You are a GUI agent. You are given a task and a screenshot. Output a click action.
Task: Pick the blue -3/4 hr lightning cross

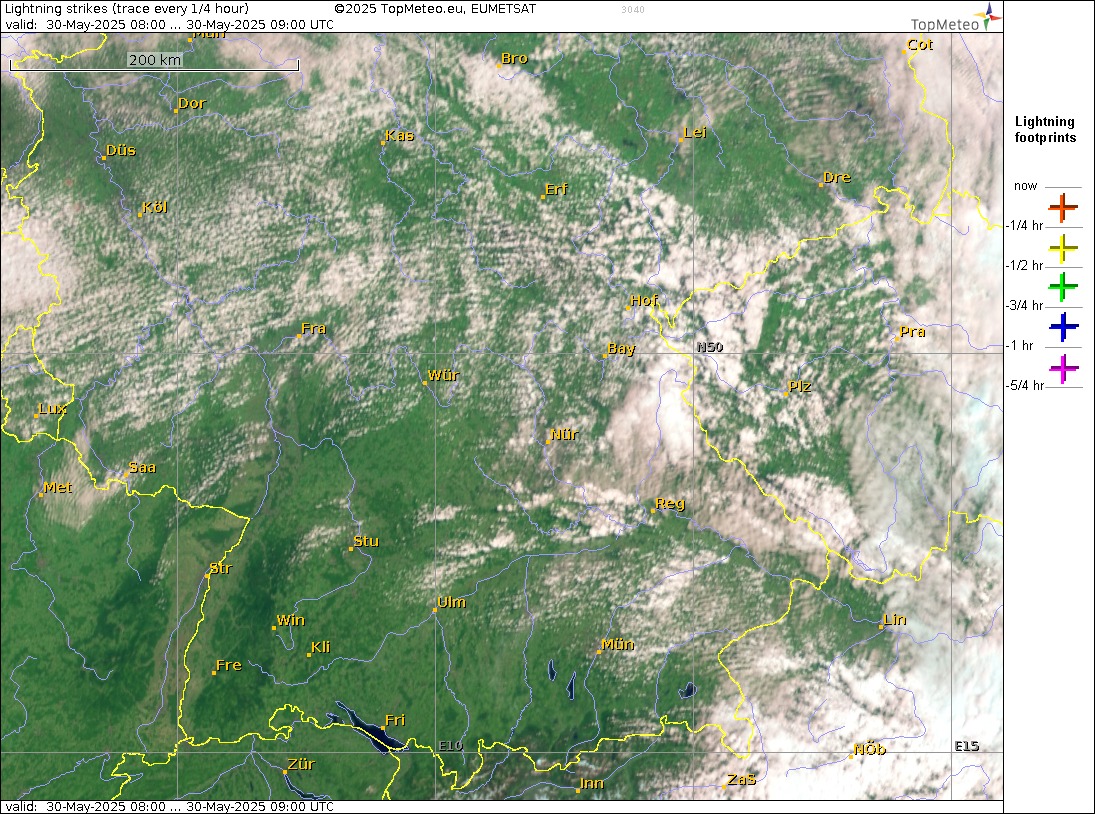[x=1063, y=327]
